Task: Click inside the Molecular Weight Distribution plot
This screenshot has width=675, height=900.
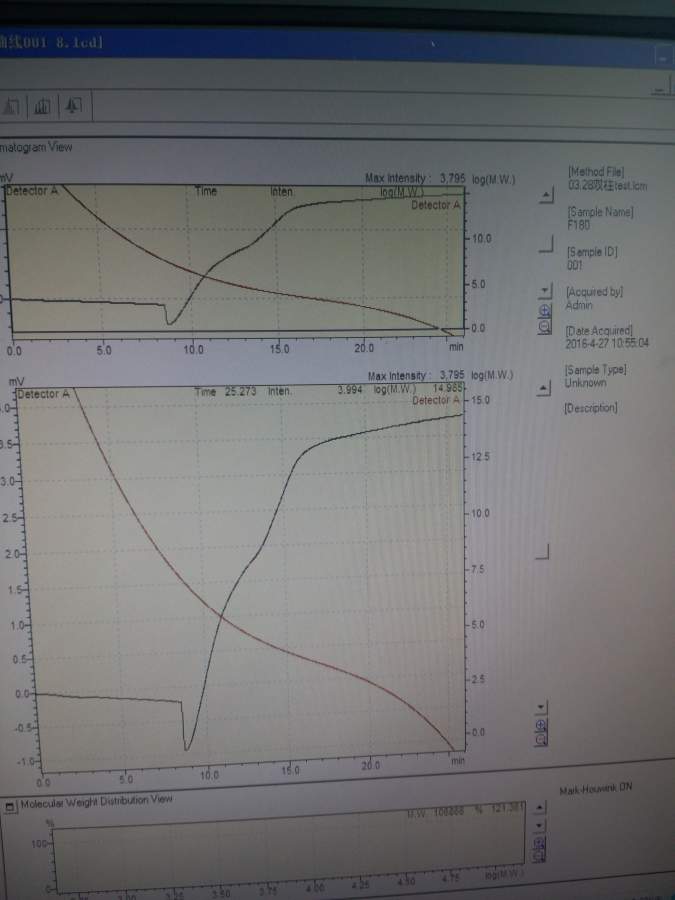Action: click(x=287, y=849)
